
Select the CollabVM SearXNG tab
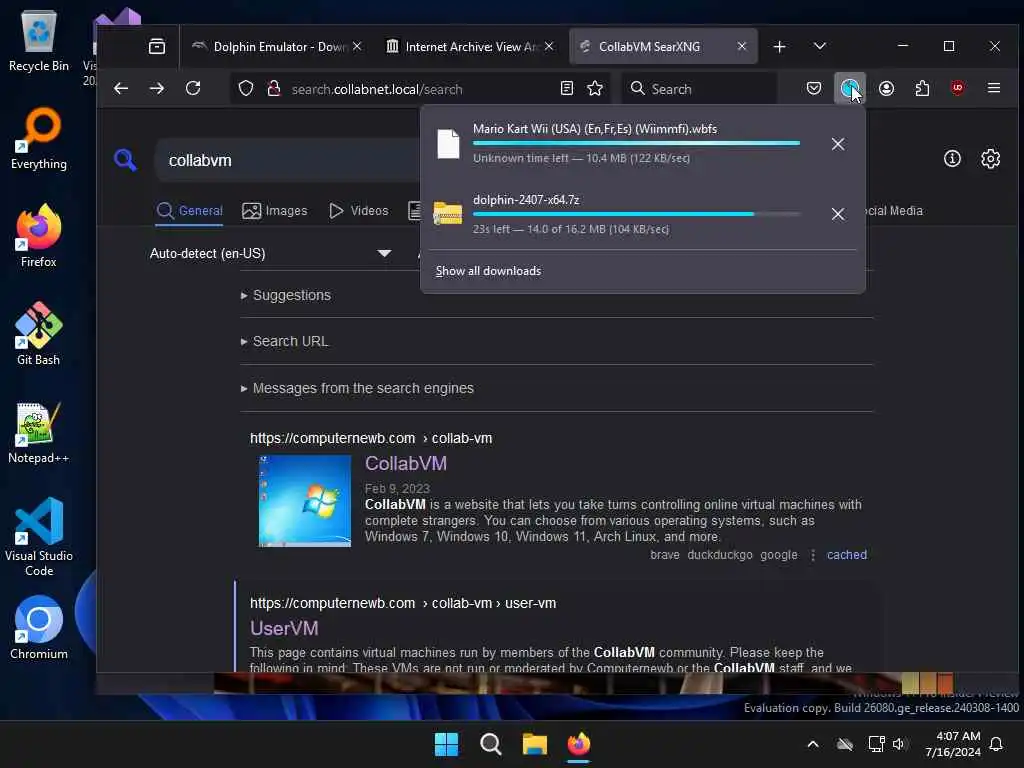click(x=663, y=46)
